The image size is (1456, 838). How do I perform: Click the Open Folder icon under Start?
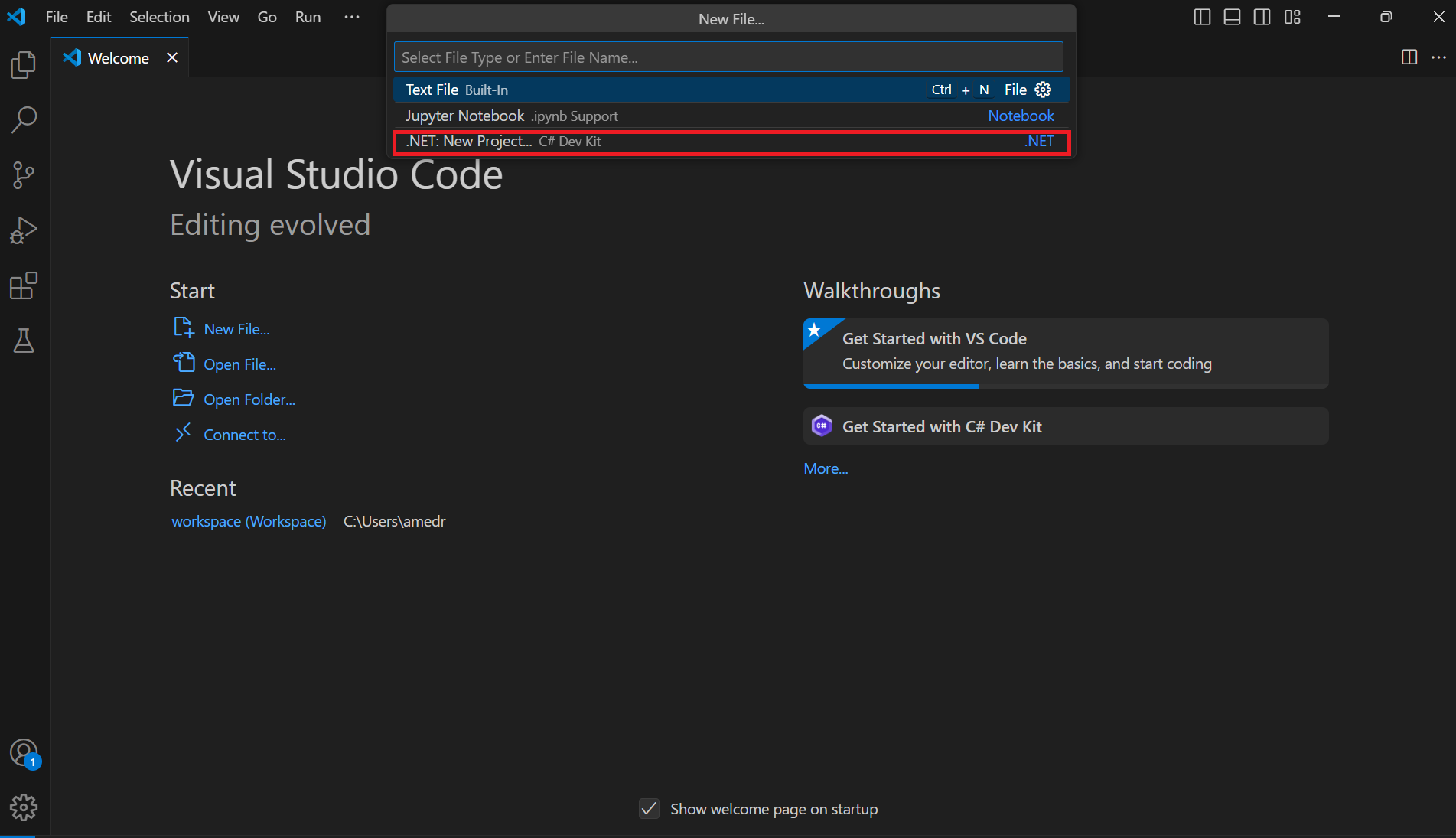coord(184,398)
